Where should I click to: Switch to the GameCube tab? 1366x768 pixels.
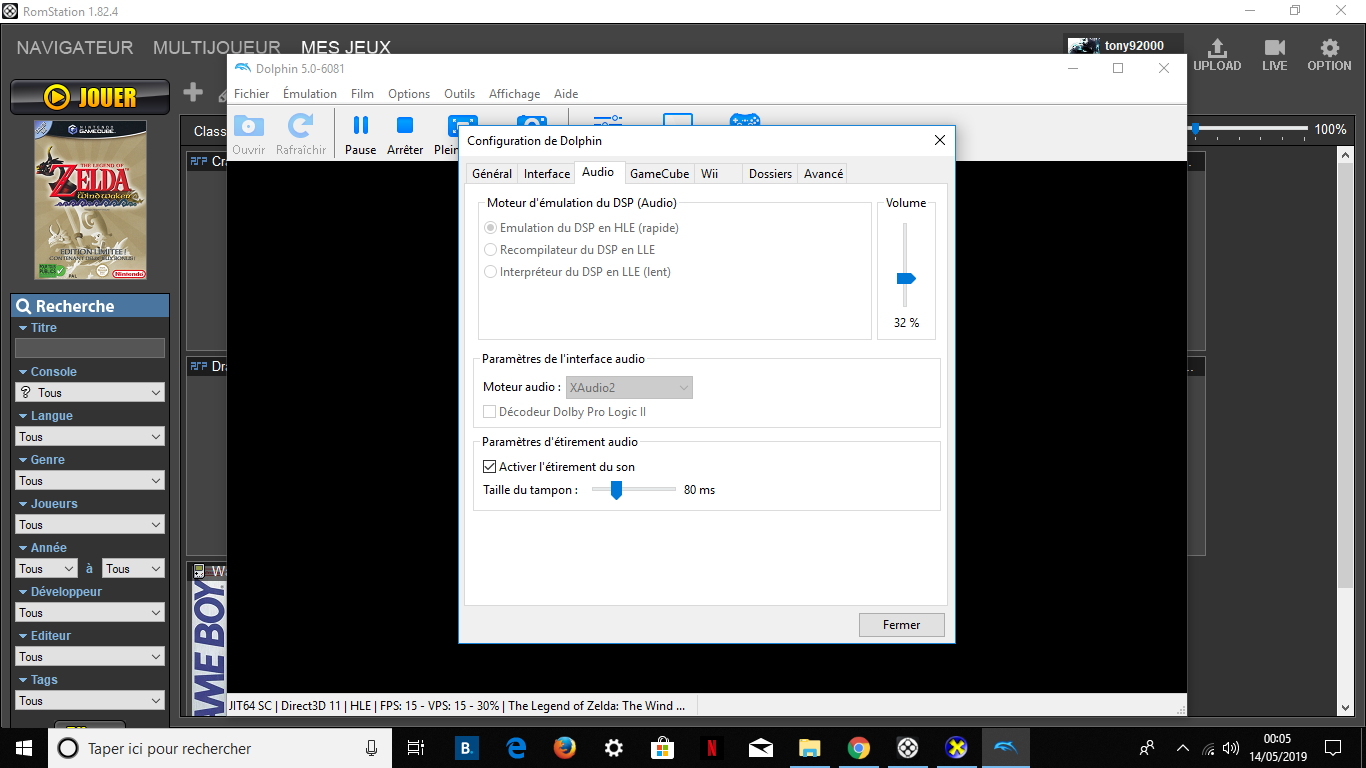click(659, 174)
